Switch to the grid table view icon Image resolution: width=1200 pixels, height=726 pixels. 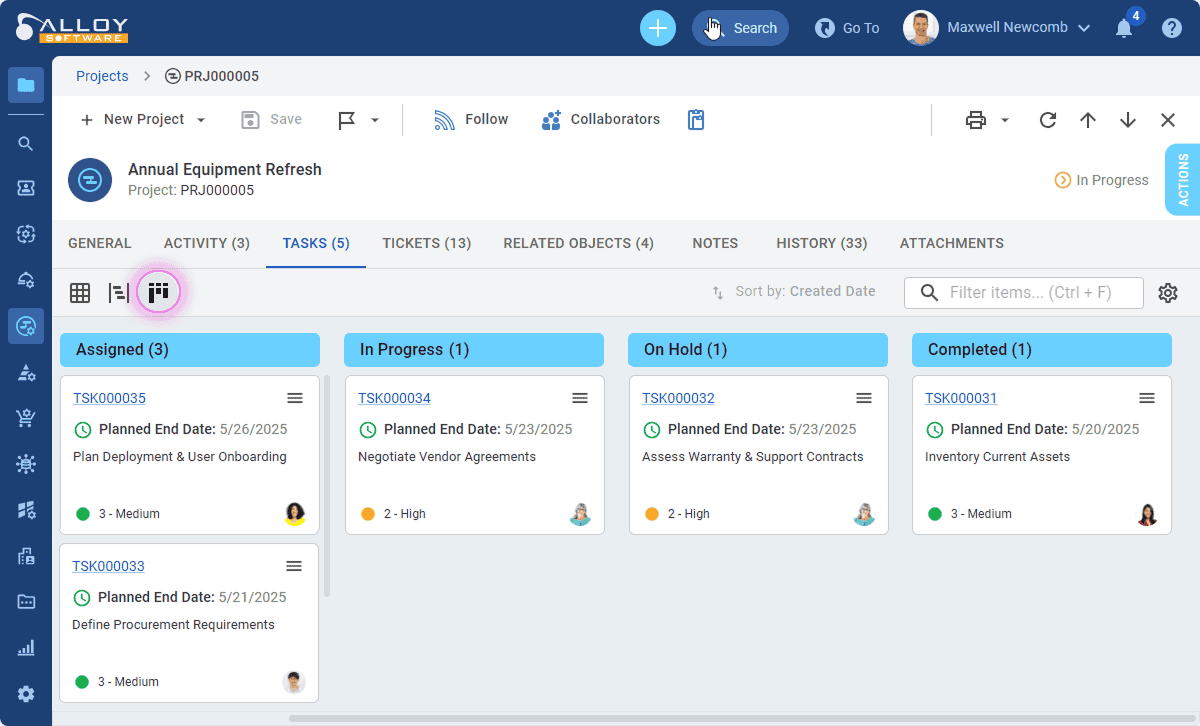click(x=80, y=293)
